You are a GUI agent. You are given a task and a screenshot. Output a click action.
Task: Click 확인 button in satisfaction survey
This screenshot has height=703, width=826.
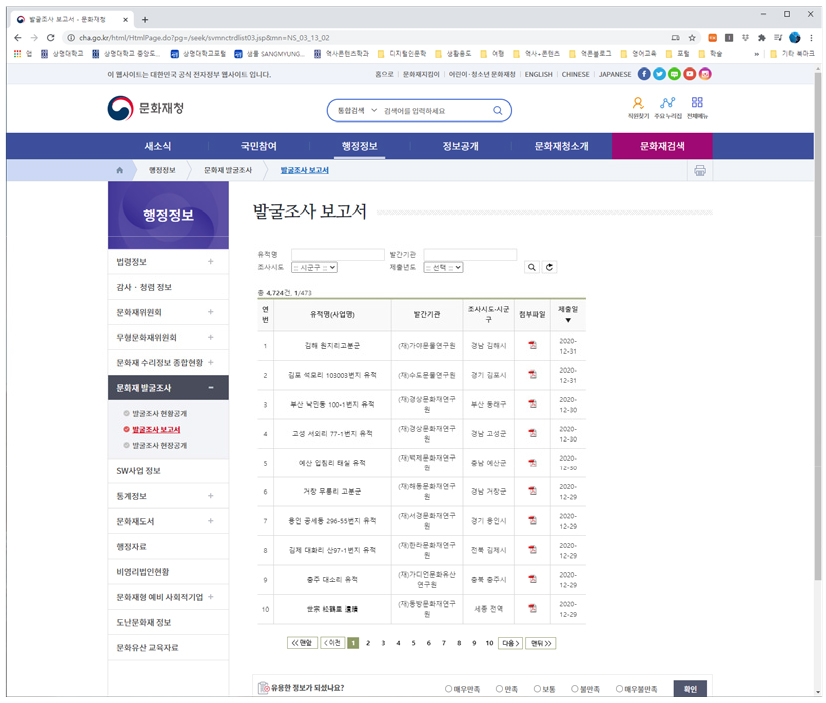click(x=690, y=689)
